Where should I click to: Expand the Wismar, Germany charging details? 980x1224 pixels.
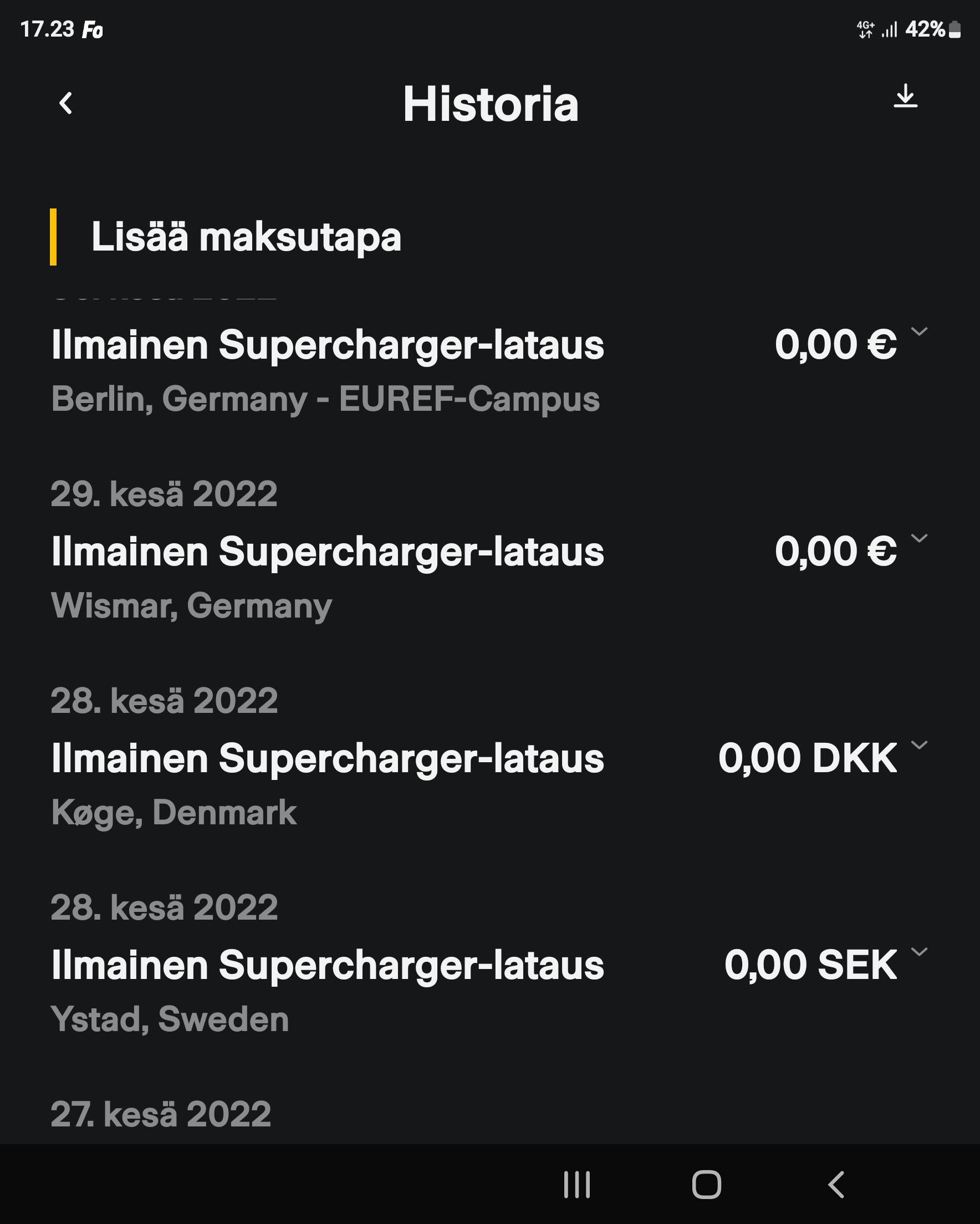click(x=919, y=538)
